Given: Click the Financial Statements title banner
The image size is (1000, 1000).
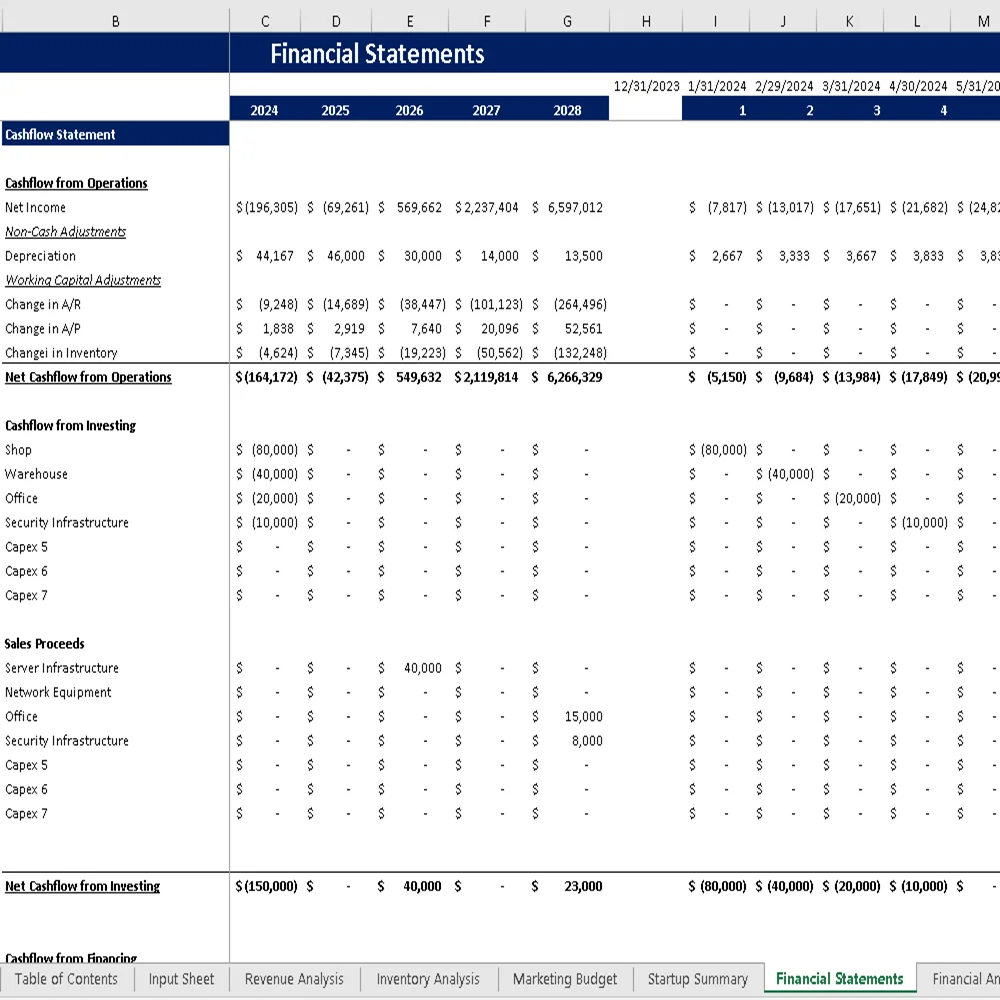Looking at the screenshot, I should tap(377, 53).
